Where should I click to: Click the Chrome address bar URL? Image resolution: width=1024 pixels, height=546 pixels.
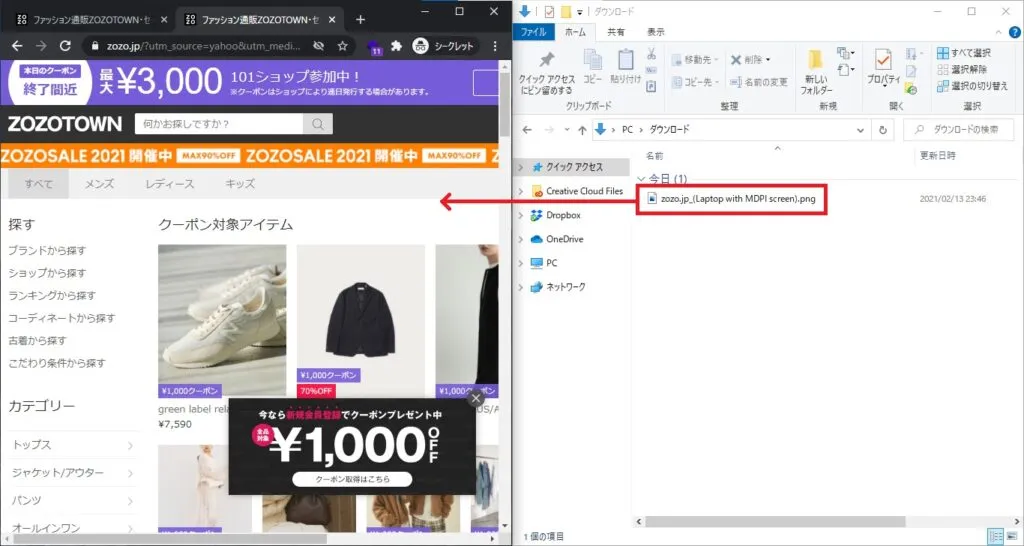204,46
